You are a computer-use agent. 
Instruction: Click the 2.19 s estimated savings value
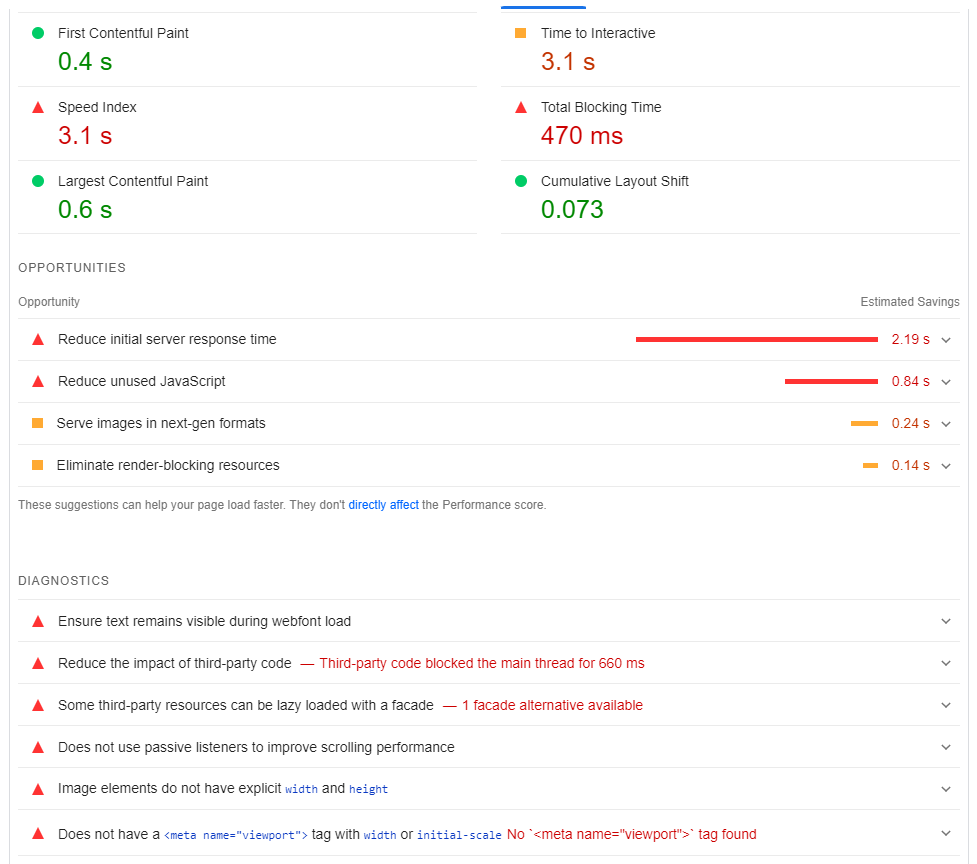coord(910,339)
